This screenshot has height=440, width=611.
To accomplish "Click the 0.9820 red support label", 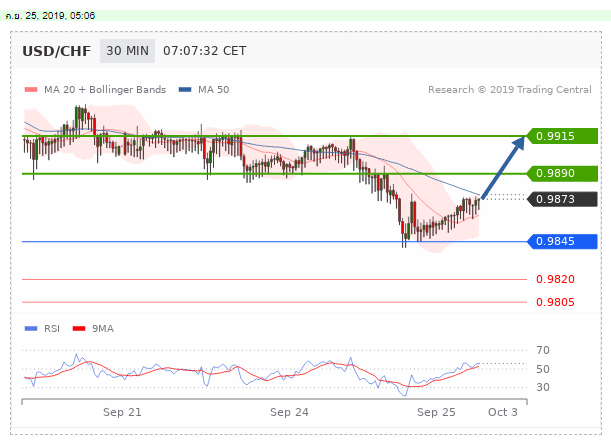I will pos(555,279).
